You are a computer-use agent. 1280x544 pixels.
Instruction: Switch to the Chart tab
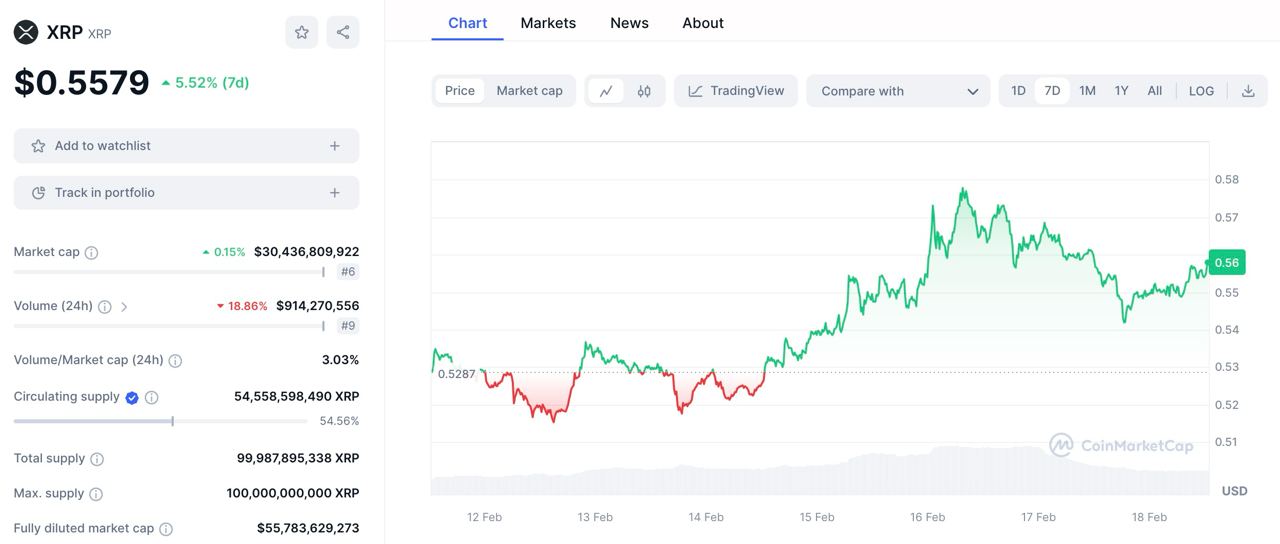(468, 23)
